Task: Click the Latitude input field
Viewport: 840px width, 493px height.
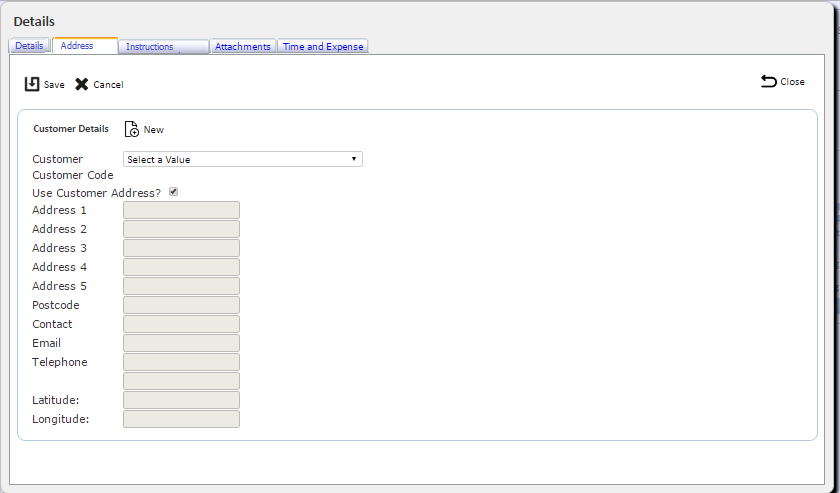Action: [182, 400]
